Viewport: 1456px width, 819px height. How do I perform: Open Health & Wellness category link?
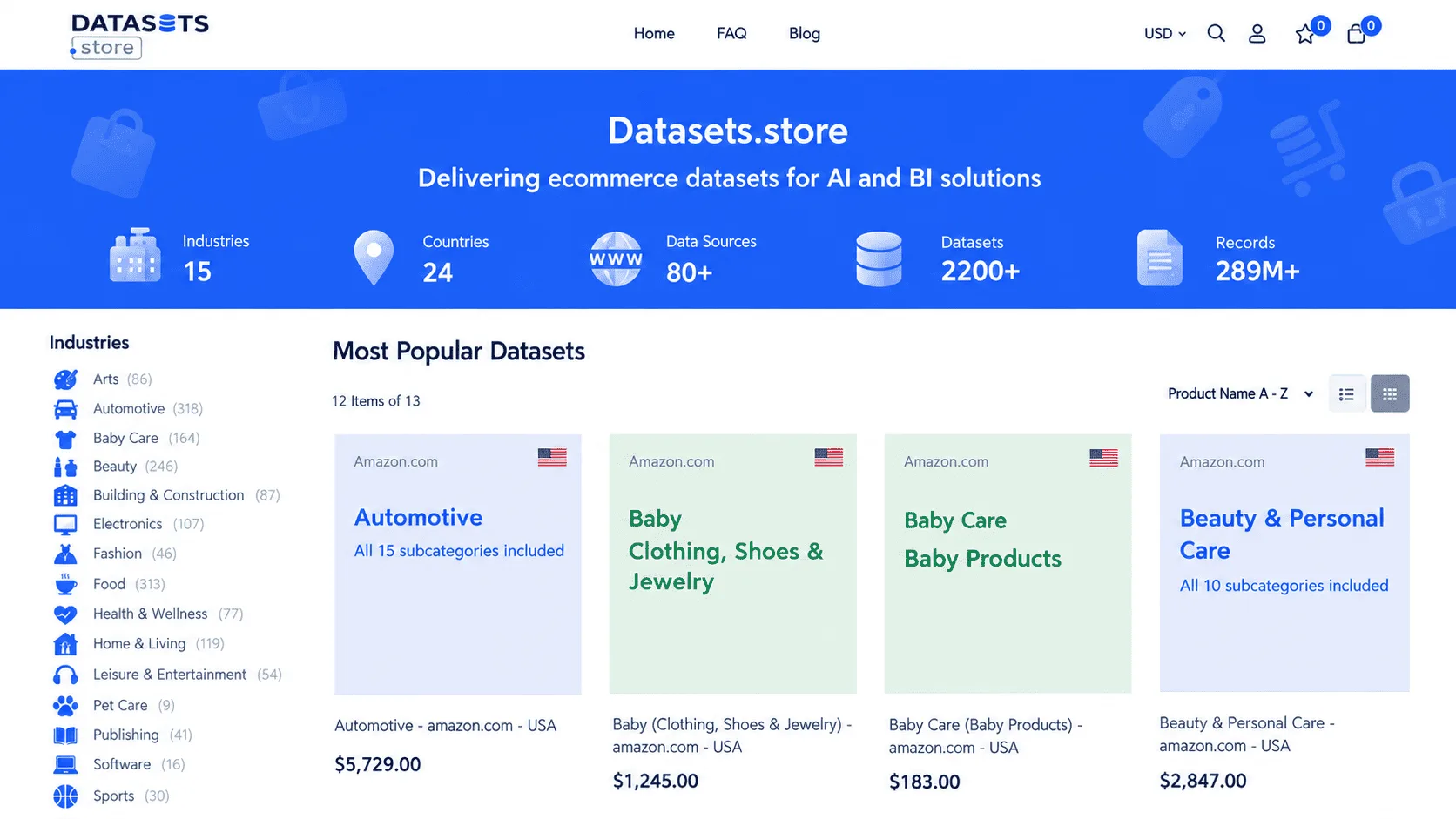click(151, 614)
